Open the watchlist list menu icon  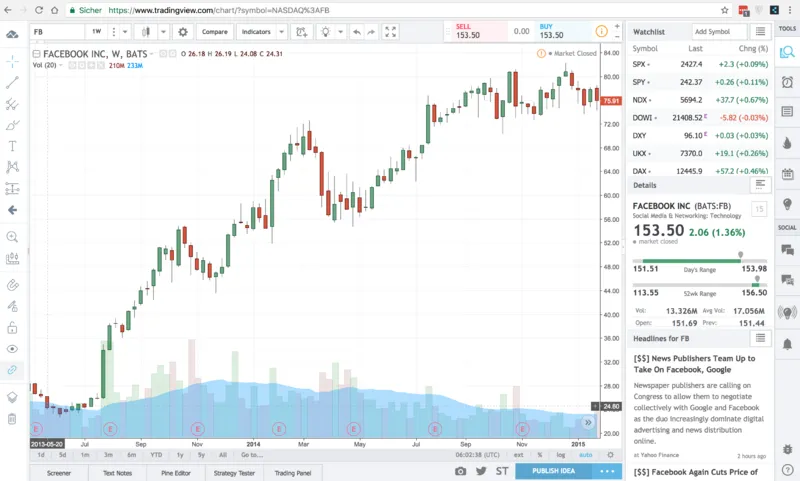760,32
